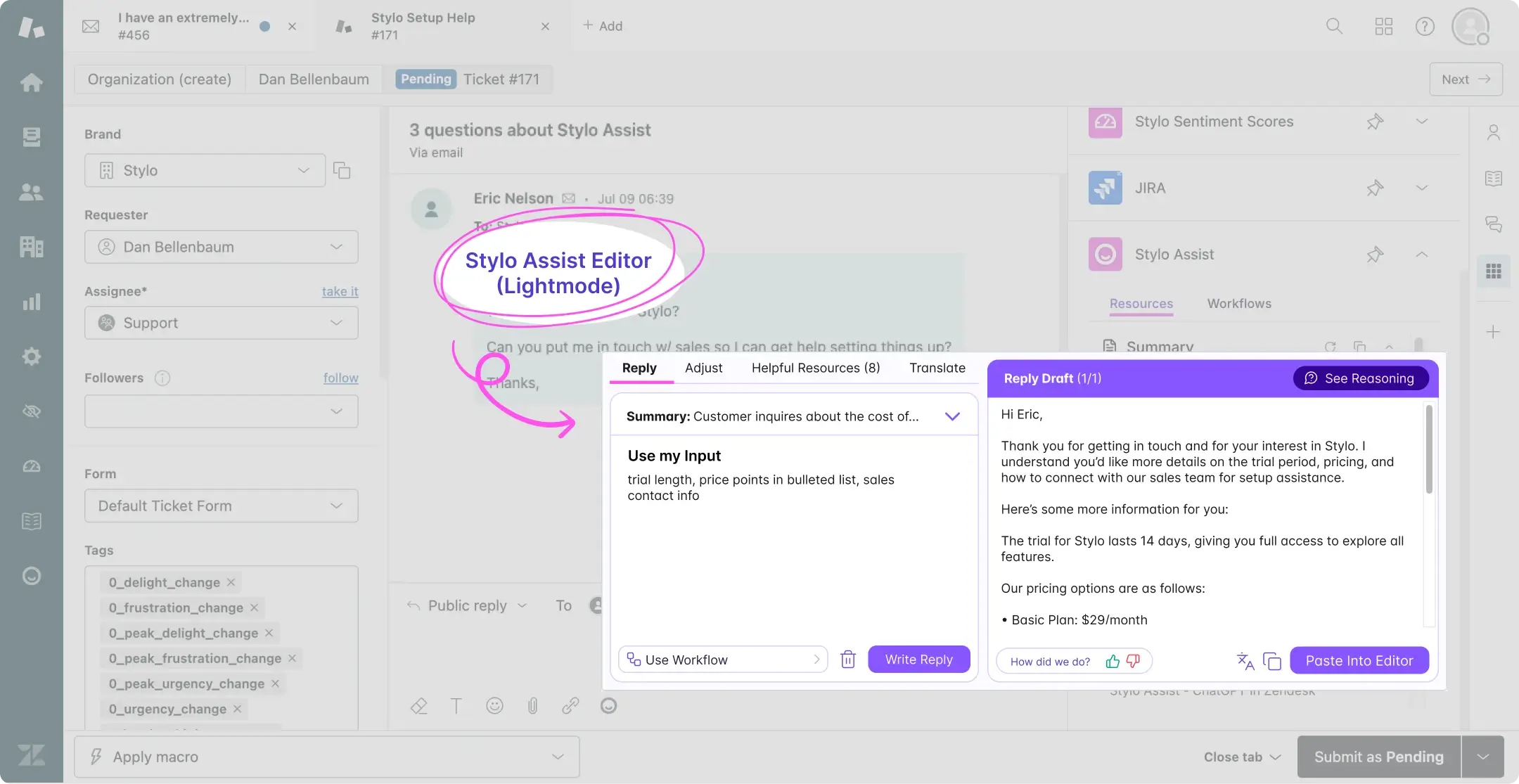Open the user context panel icon
The width and height of the screenshot is (1519, 784).
click(x=1494, y=132)
